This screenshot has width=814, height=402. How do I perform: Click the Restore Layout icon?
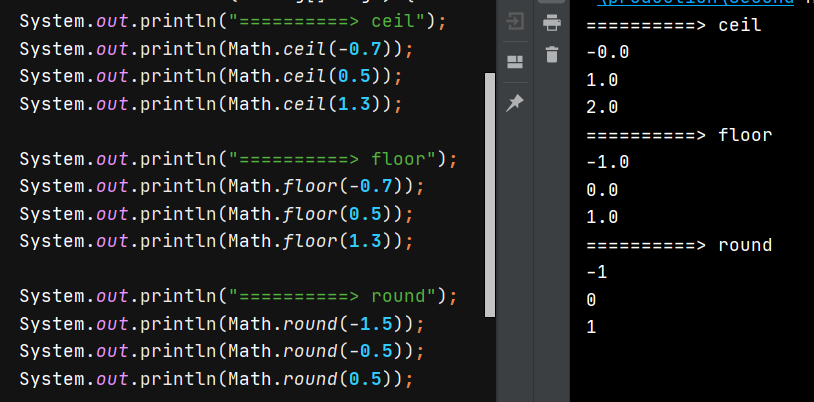tap(515, 62)
